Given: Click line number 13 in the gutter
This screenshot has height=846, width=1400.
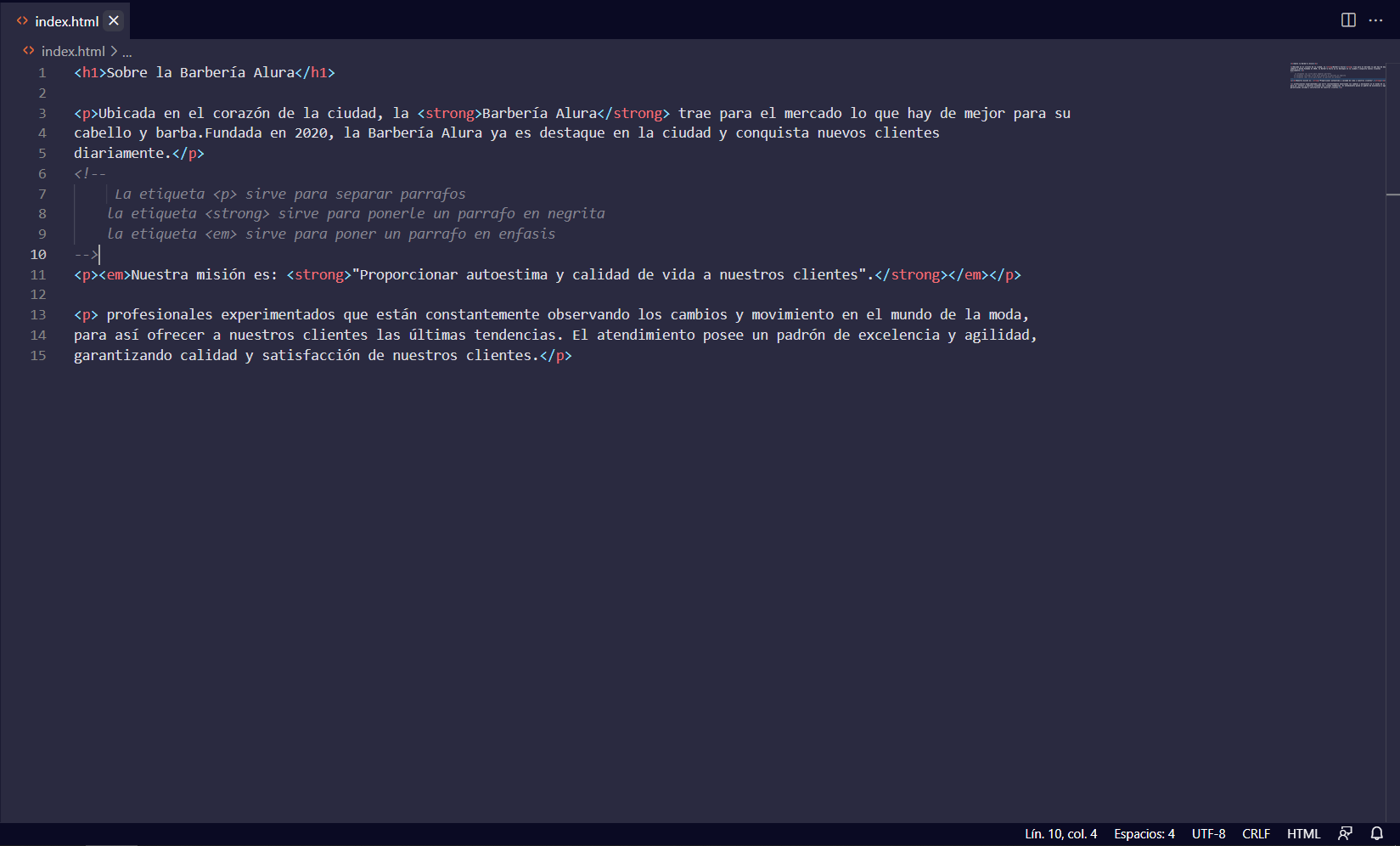Looking at the screenshot, I should 38,315.
